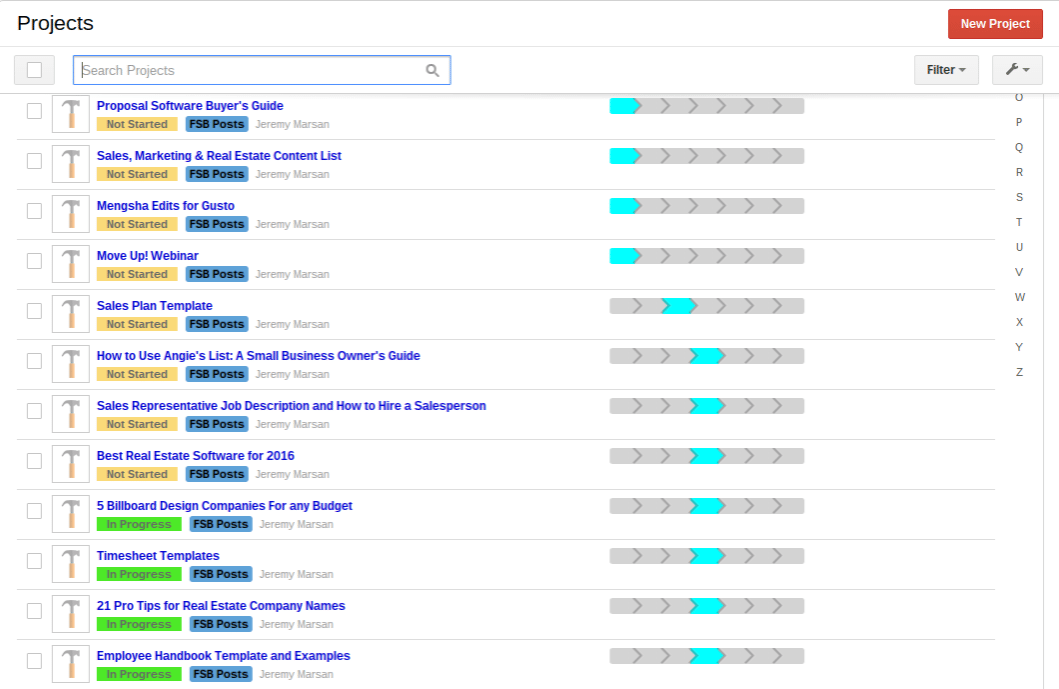
Task: Click hammer icon for Sales, Marketing & Real Estate Content List
Action: click(x=71, y=164)
